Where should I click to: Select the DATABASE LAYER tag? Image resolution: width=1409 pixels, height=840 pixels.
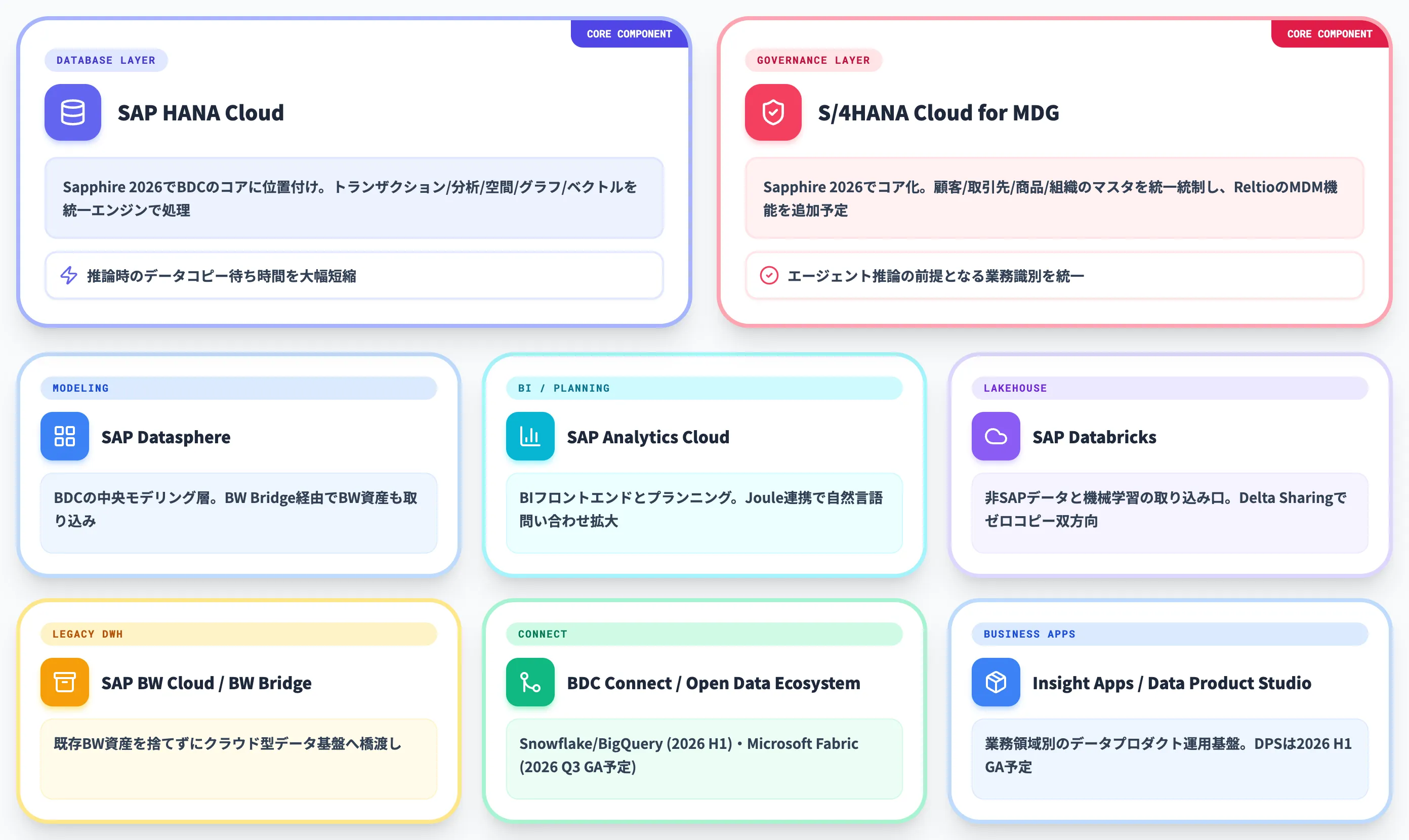pyautogui.click(x=106, y=60)
